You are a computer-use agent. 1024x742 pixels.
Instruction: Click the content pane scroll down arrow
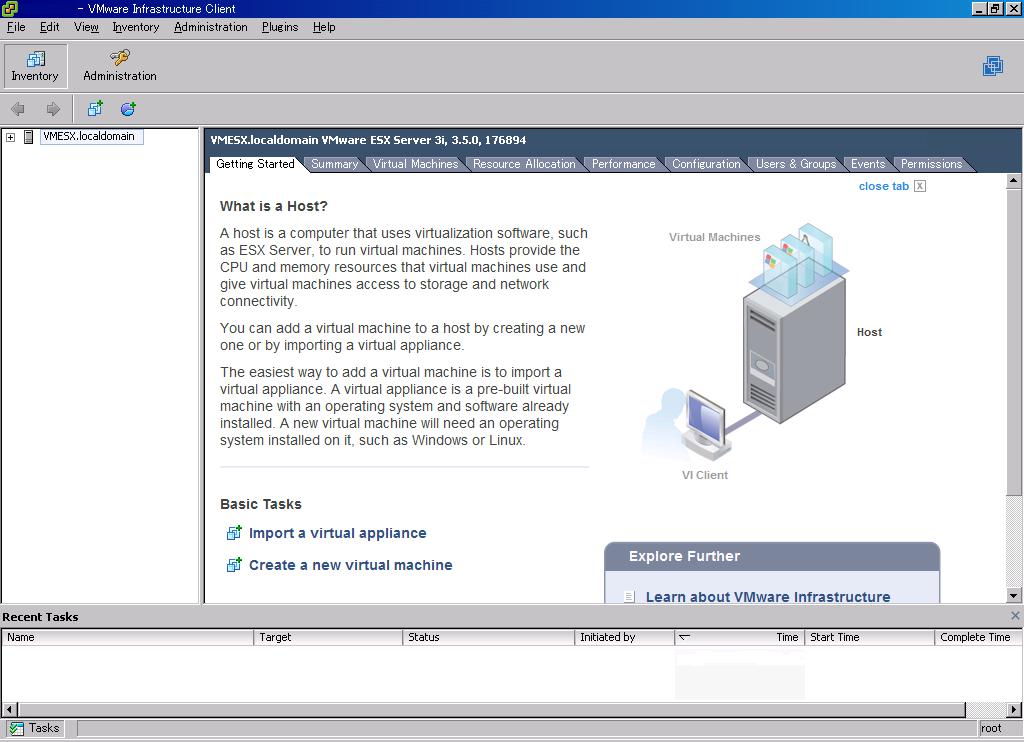coord(1014,595)
